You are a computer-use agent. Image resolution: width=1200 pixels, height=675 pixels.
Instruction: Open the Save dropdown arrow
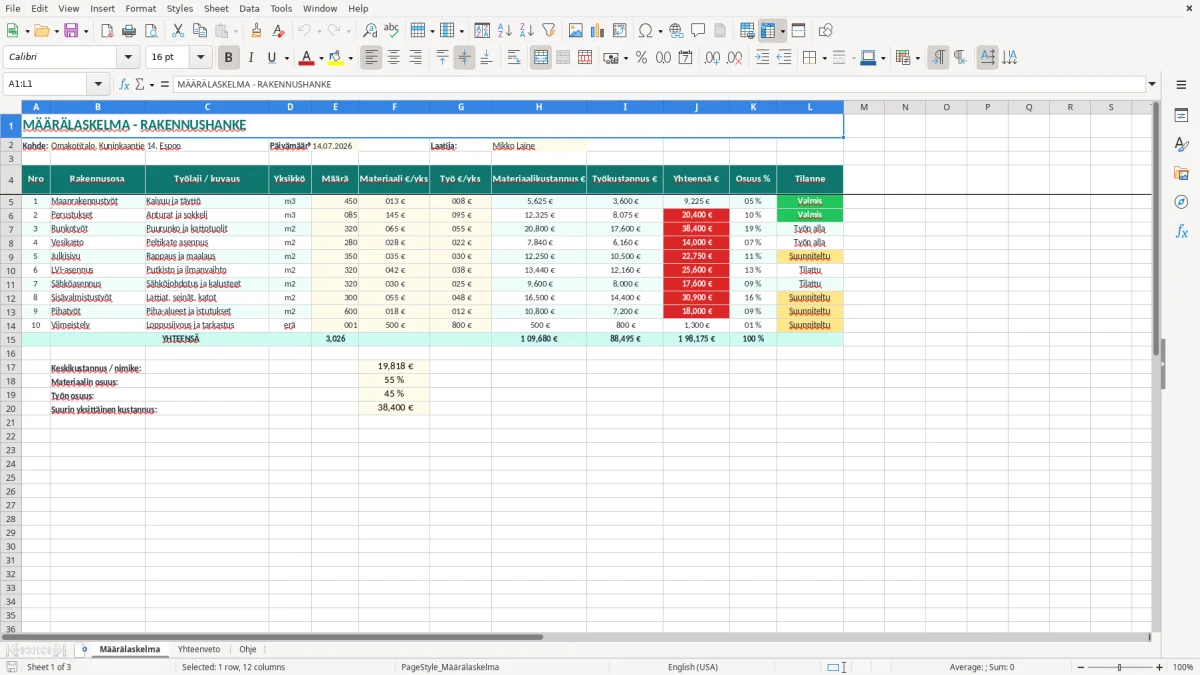86,31
